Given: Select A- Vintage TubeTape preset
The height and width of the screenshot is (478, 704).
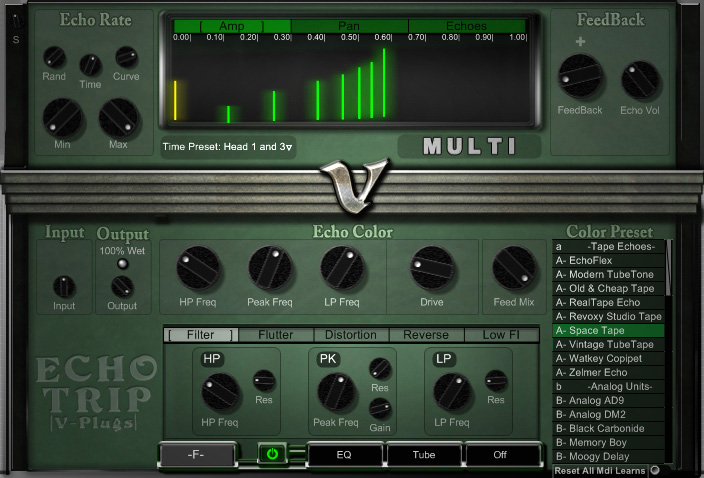Looking at the screenshot, I should [608, 344].
